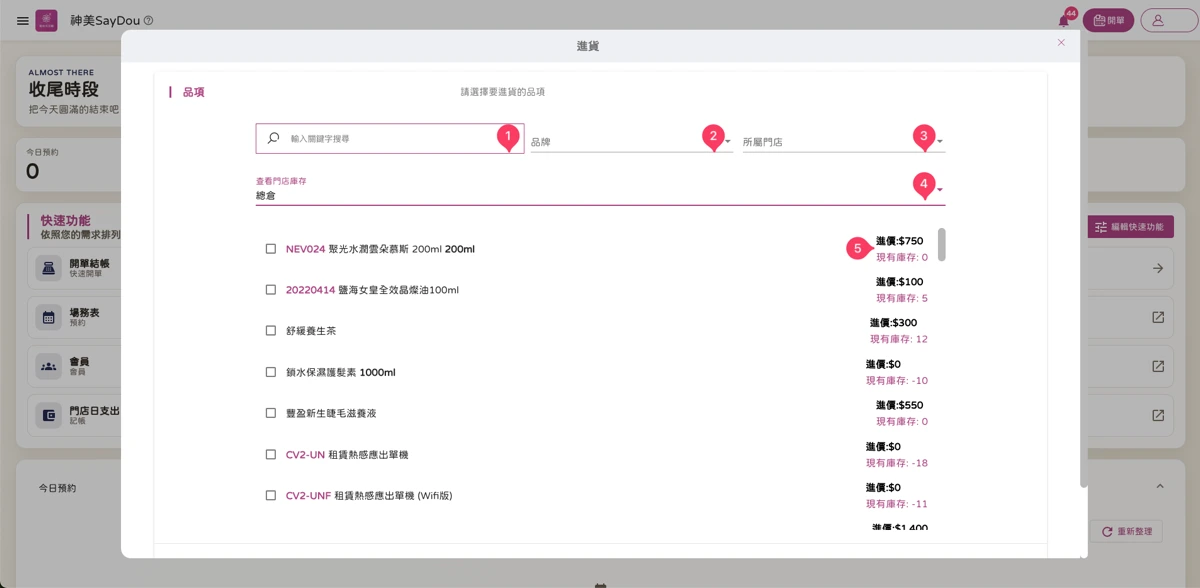Click the 開單 button in header
The width and height of the screenshot is (1200, 588).
[1108, 21]
